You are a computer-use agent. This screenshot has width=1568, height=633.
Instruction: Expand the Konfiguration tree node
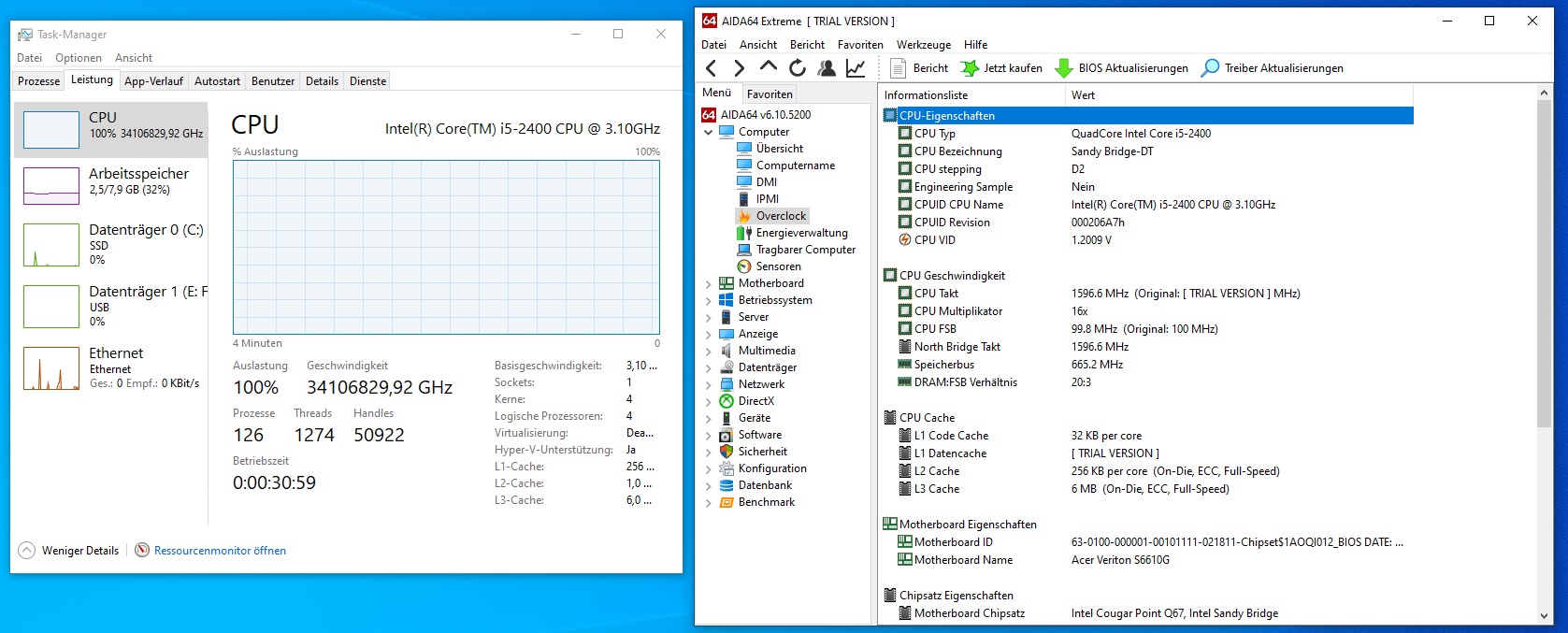click(709, 468)
